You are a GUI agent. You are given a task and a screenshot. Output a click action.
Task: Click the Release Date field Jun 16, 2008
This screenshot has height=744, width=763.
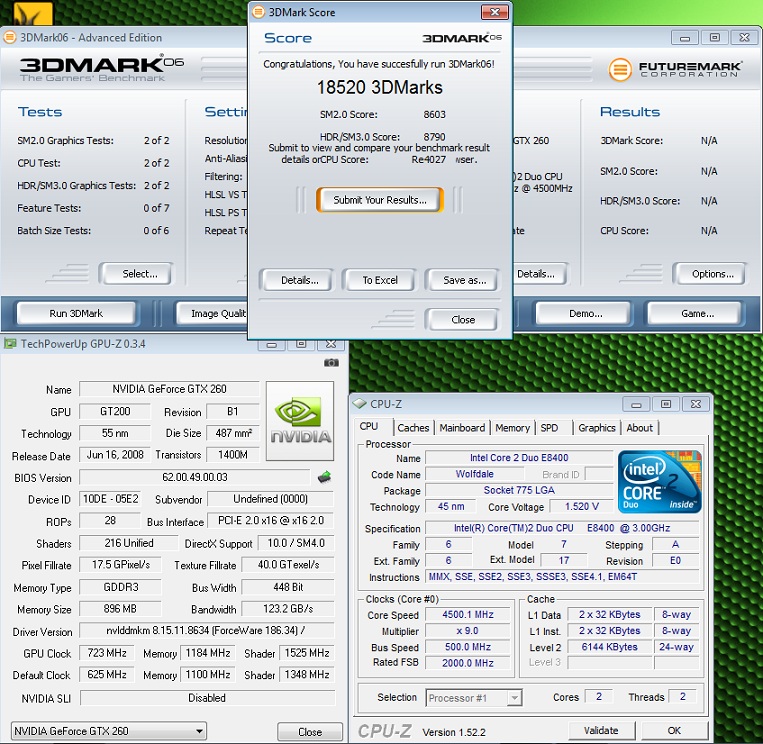(115, 454)
